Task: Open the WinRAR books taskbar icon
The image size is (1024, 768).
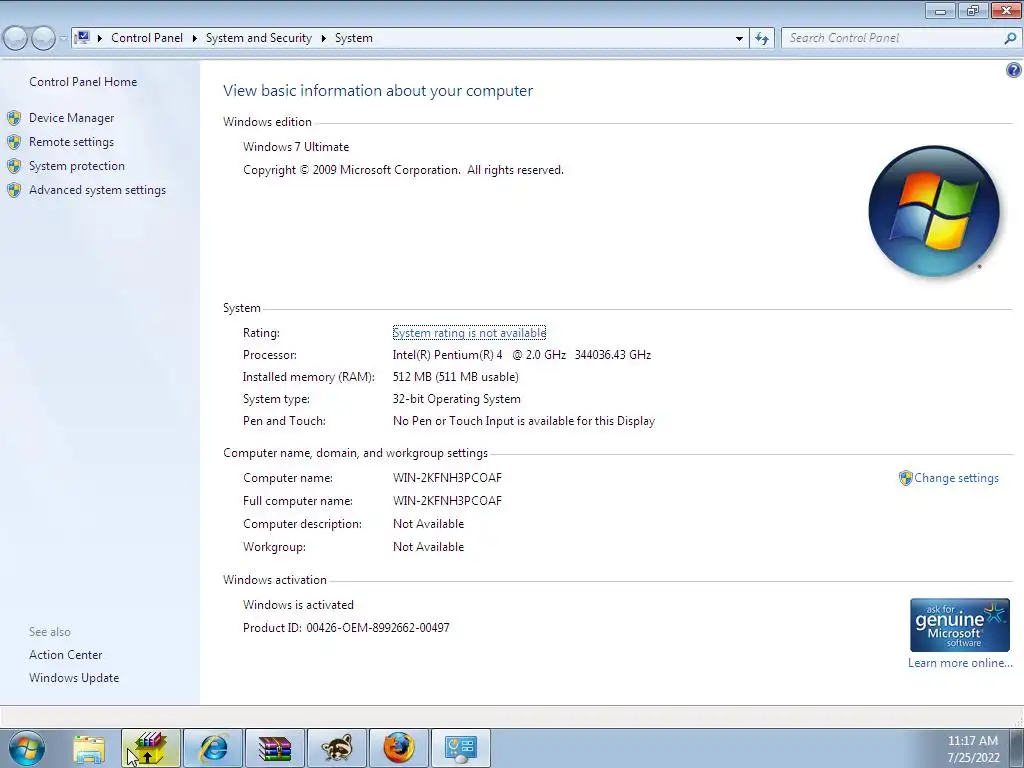Action: coord(274,748)
